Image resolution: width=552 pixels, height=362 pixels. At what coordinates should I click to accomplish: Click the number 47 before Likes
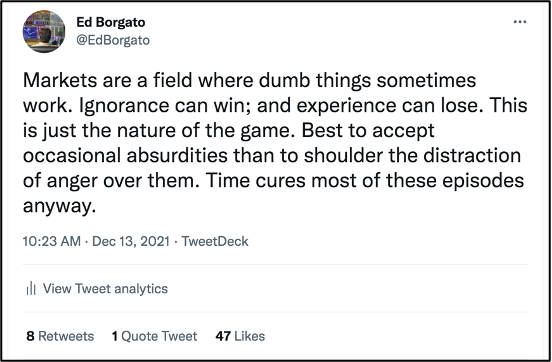(x=223, y=336)
